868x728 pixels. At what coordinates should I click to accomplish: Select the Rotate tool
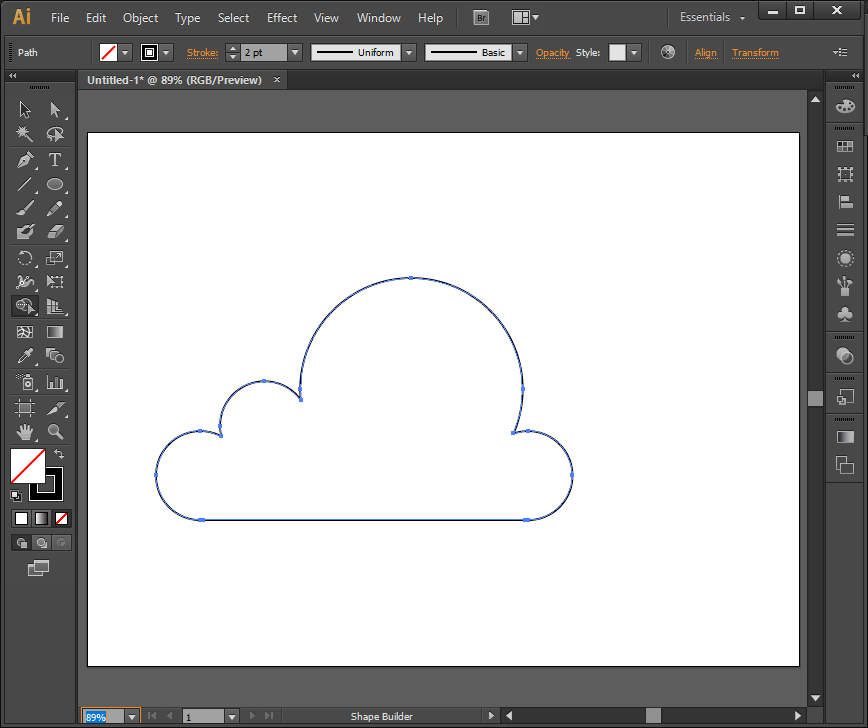(25, 258)
